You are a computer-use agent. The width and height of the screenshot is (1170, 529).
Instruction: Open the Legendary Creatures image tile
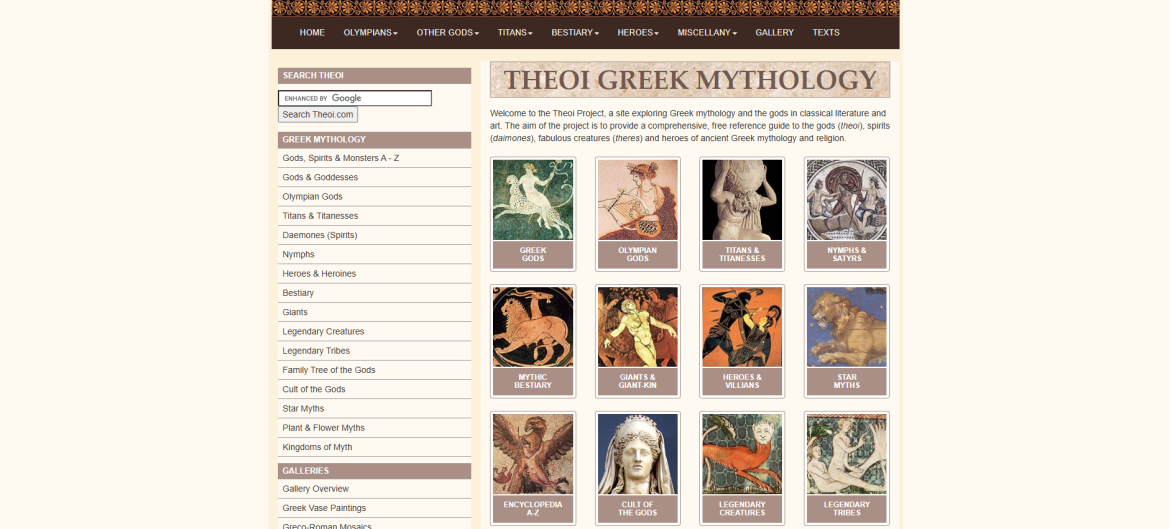742,469
